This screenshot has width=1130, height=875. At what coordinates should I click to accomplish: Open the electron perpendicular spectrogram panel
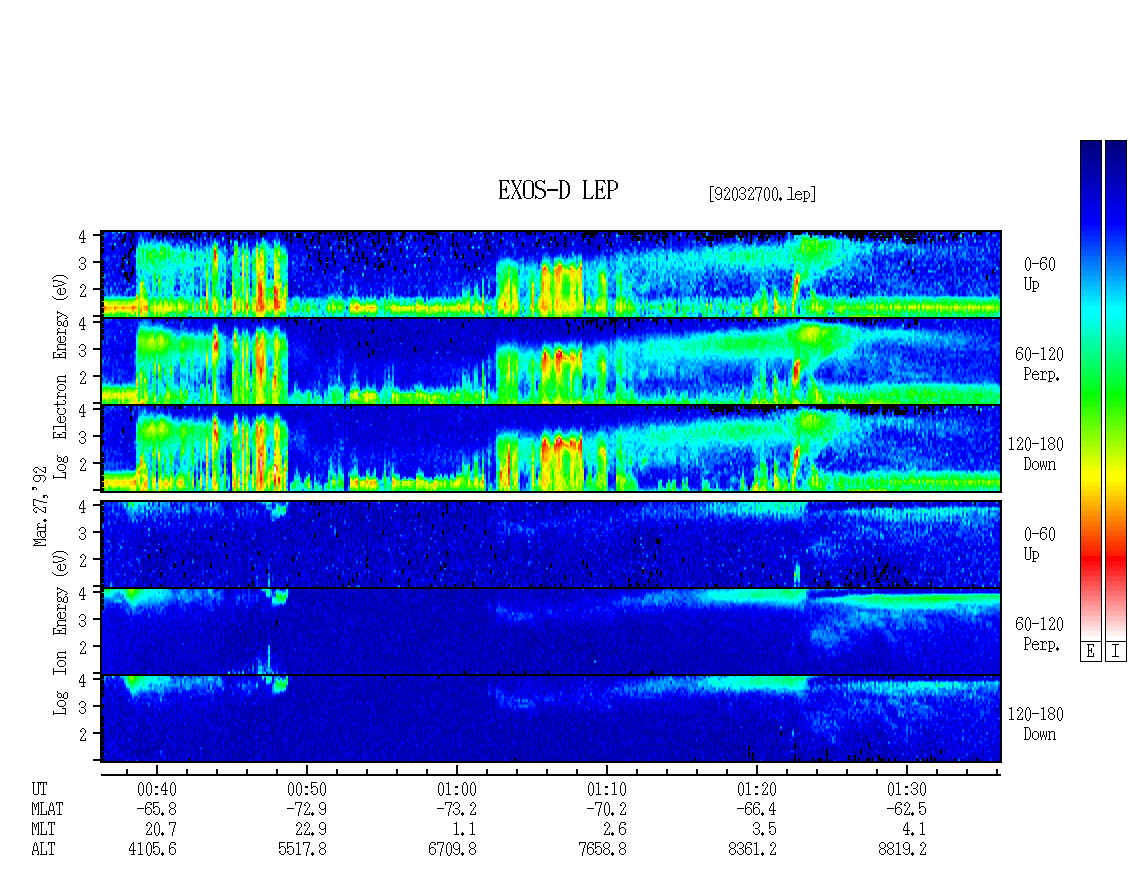551,361
